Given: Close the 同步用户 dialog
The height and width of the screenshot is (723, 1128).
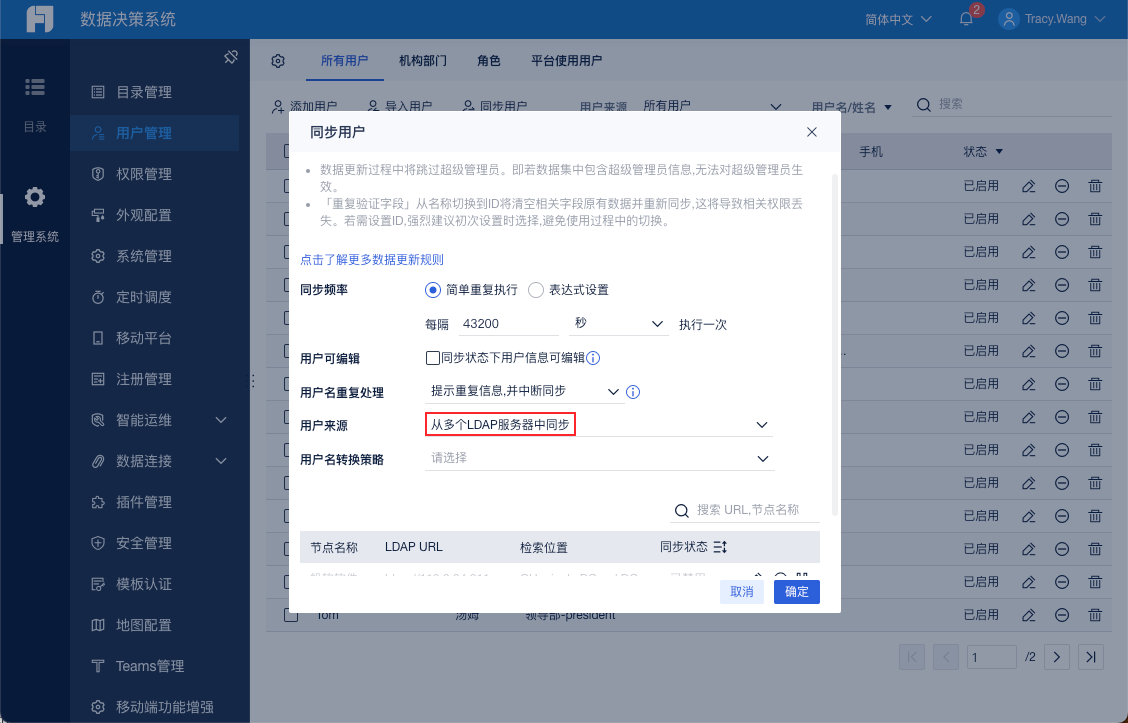Looking at the screenshot, I should click(x=811, y=132).
